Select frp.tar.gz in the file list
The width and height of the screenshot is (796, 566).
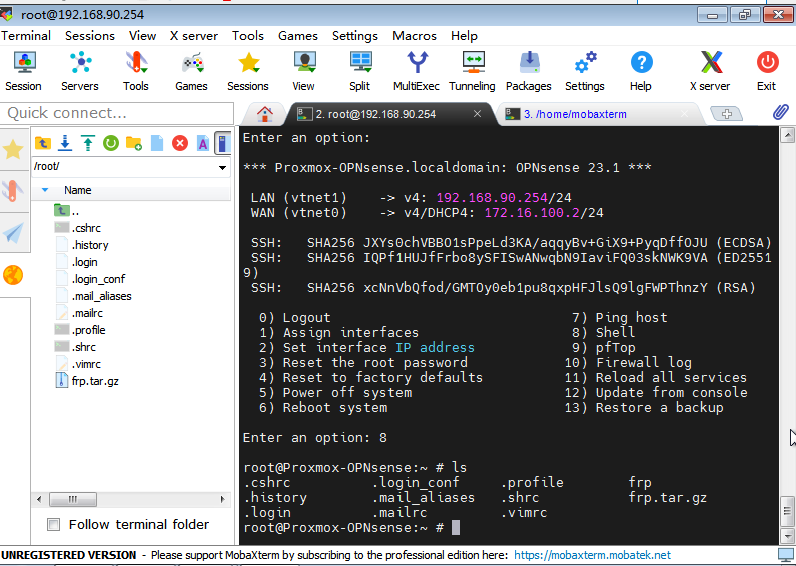point(95,381)
